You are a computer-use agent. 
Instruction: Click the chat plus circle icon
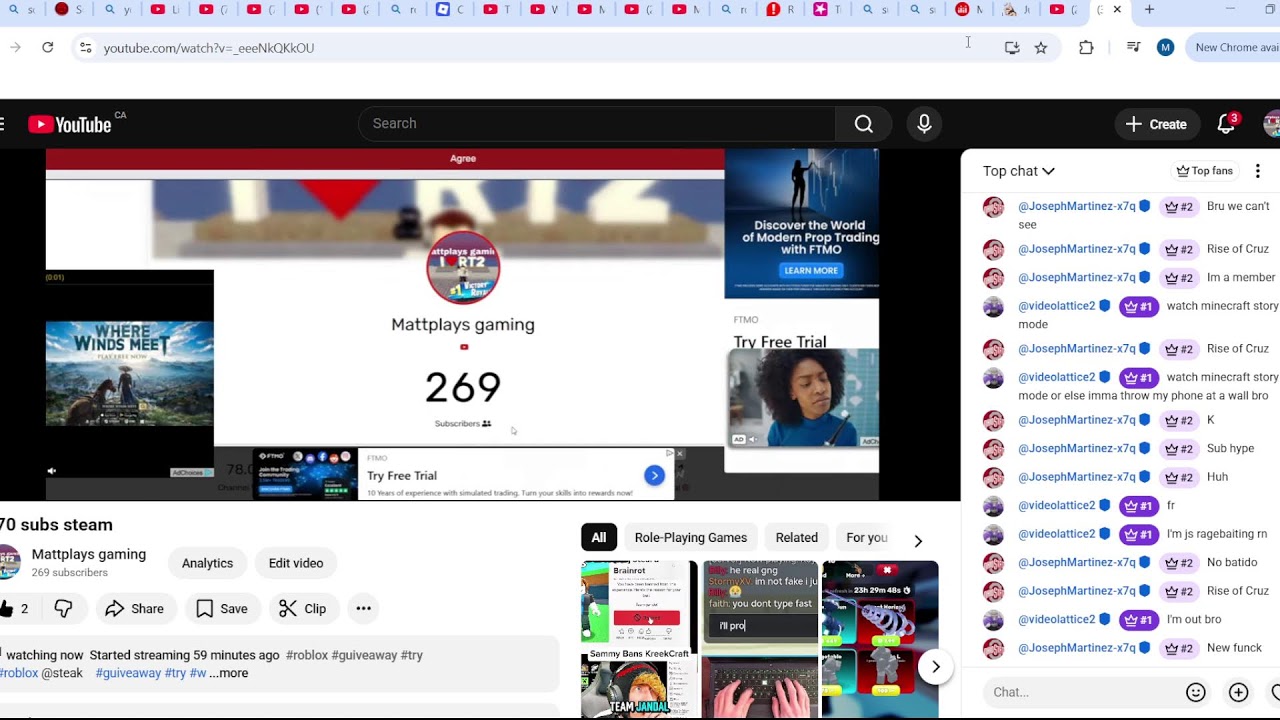(x=1238, y=692)
